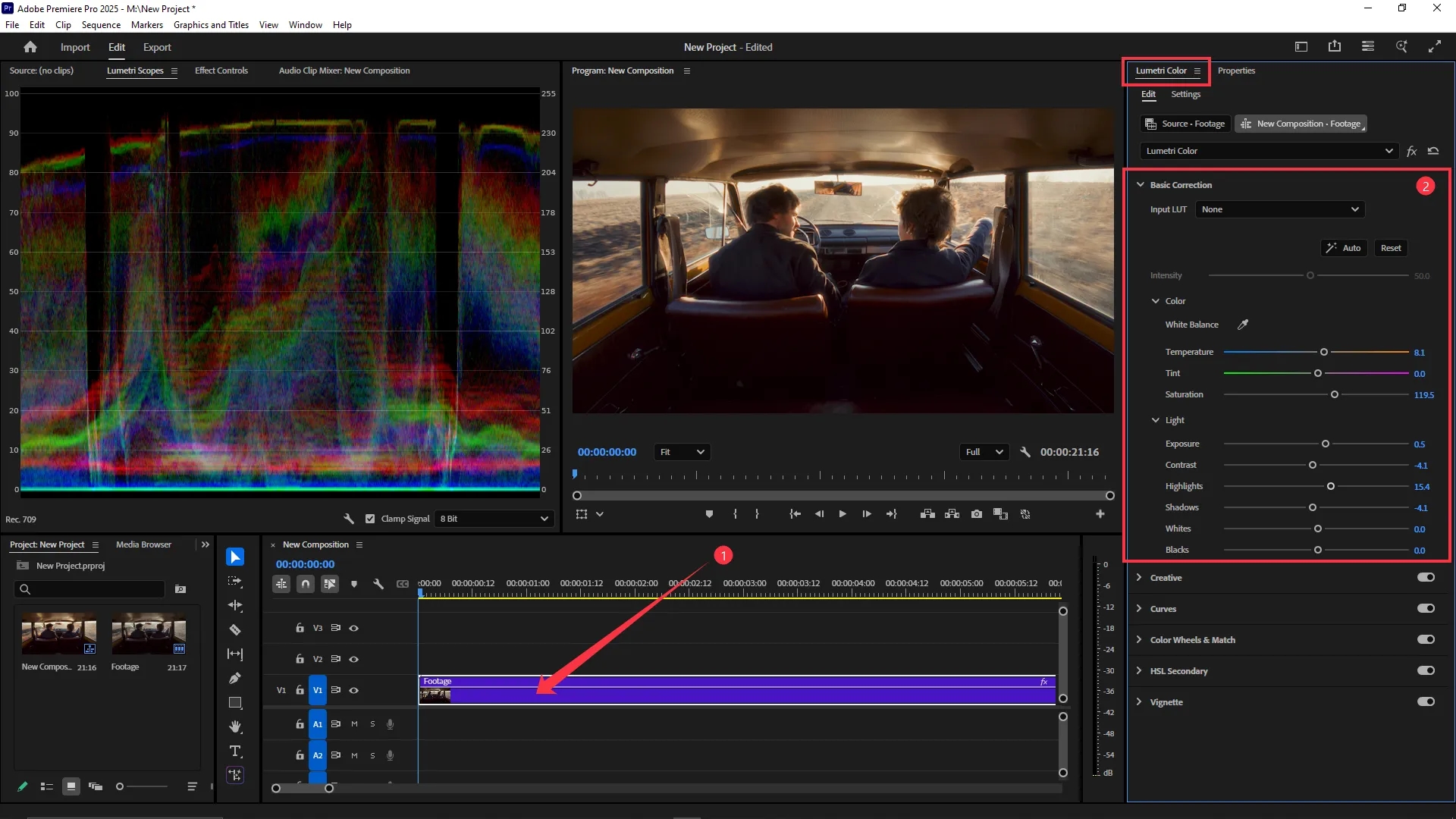Click the Auto correction button

[x=1343, y=248]
